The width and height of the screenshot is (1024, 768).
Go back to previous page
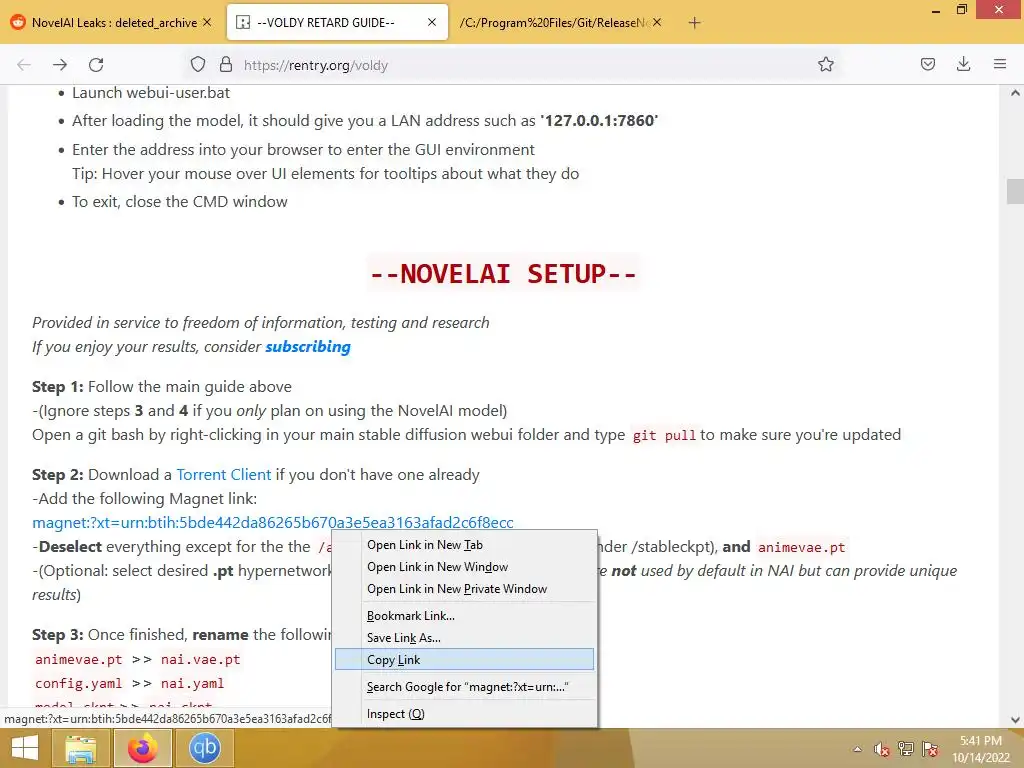click(24, 65)
